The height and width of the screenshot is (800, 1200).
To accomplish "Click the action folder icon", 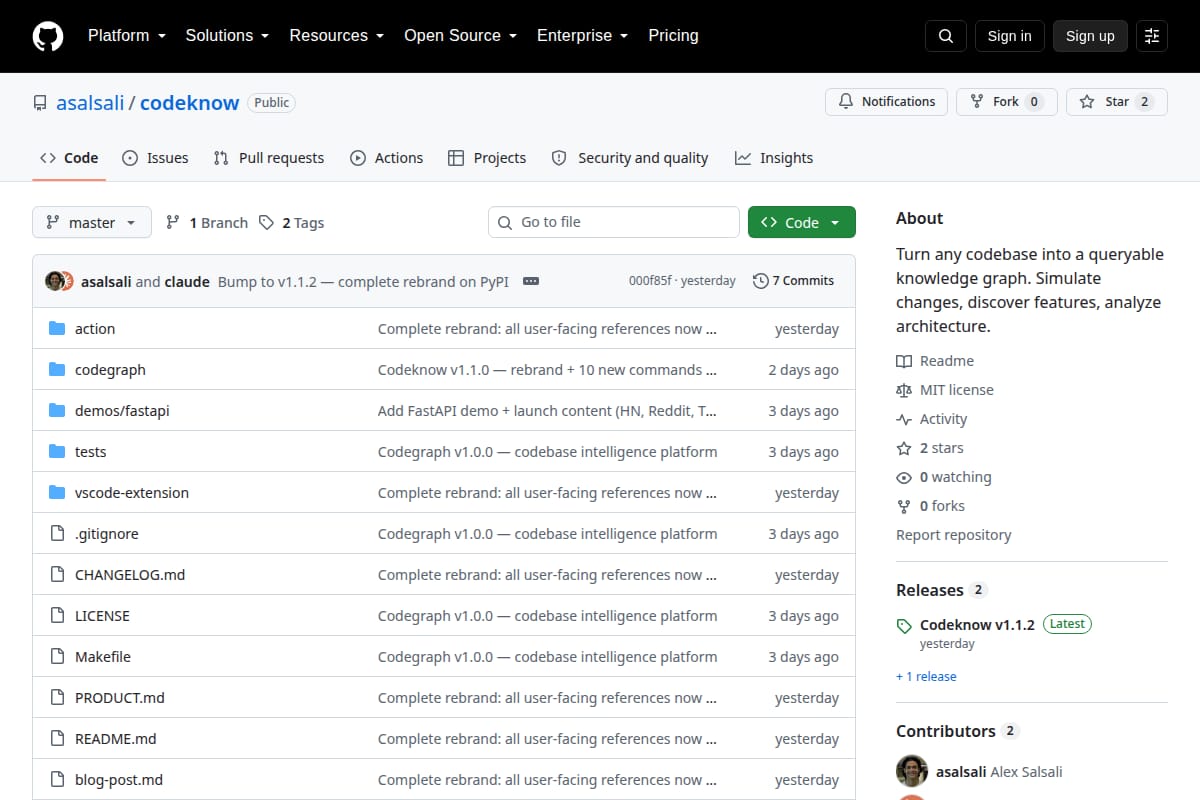I will point(57,329).
